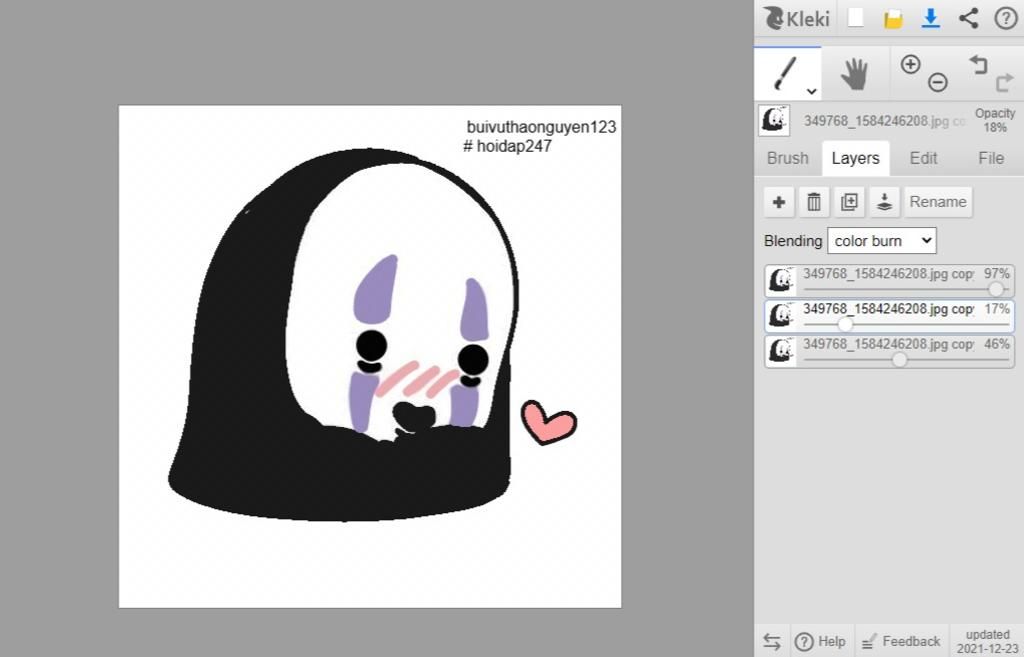
Task: Merge layer down
Action: (x=884, y=202)
